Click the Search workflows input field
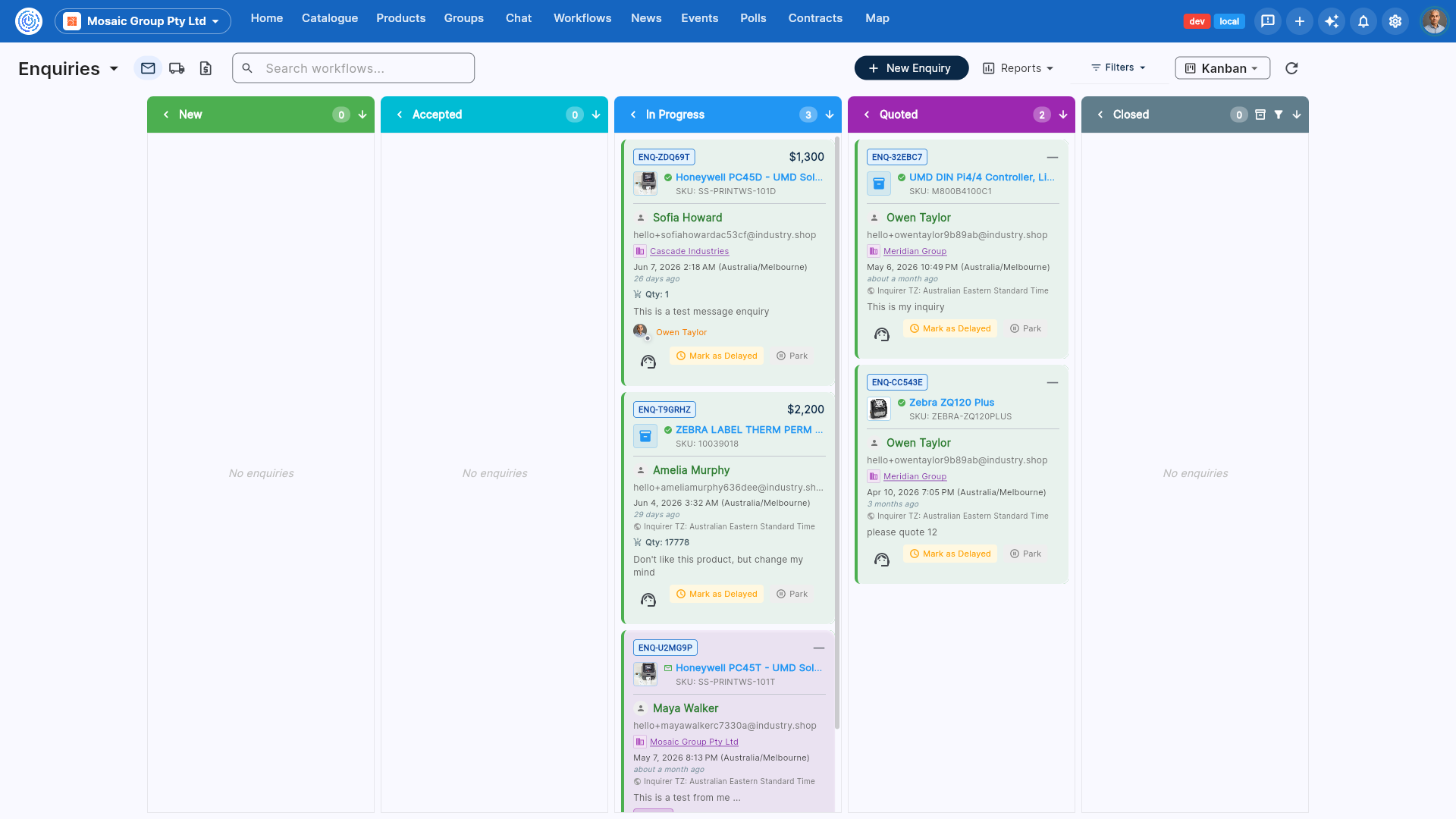Viewport: 1456px width, 819px height. point(353,68)
